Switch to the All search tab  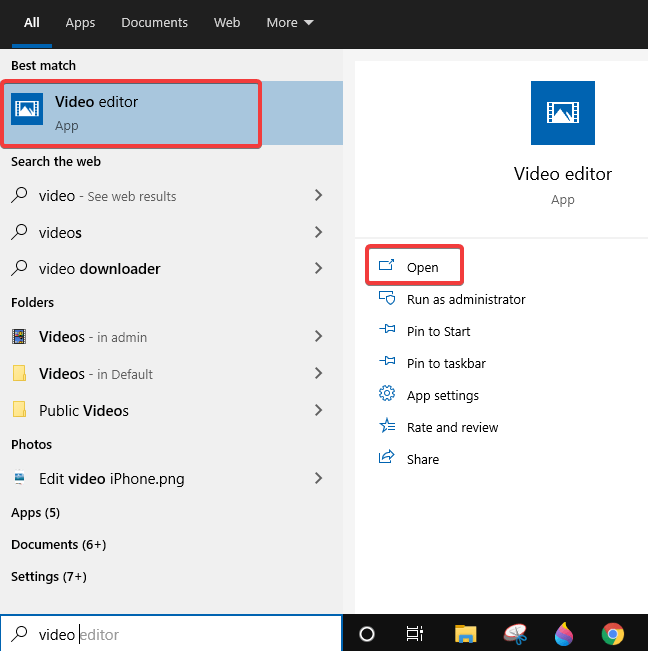(x=32, y=22)
